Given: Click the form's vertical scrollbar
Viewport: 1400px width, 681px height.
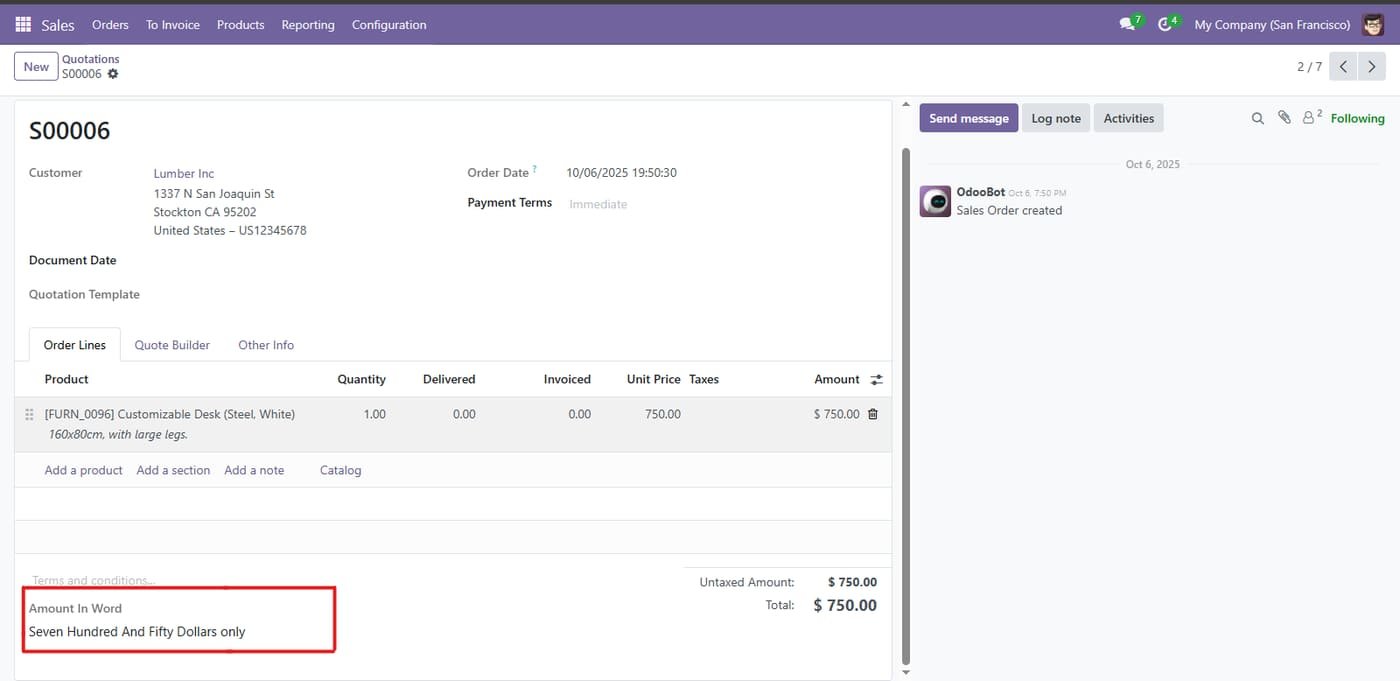Looking at the screenshot, I should click(906, 406).
